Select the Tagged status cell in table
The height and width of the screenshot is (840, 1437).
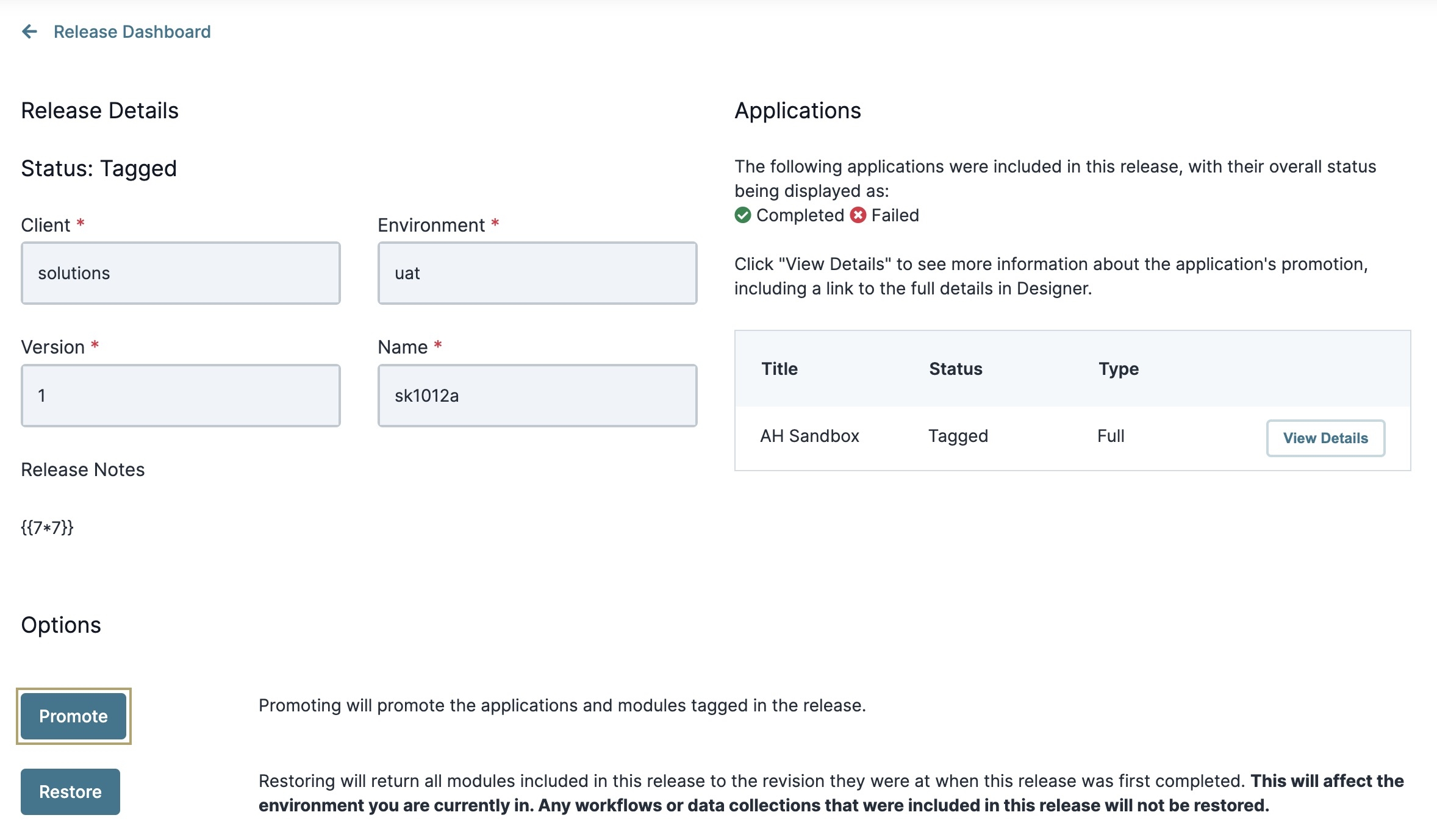coord(958,436)
